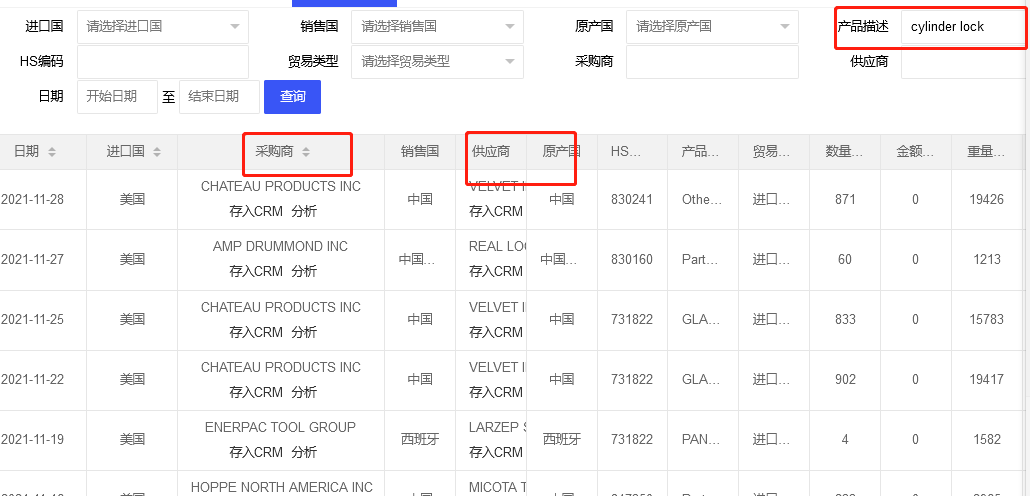This screenshot has width=1030, height=496.
Task: Click weight value 1582
Action: (x=987, y=440)
